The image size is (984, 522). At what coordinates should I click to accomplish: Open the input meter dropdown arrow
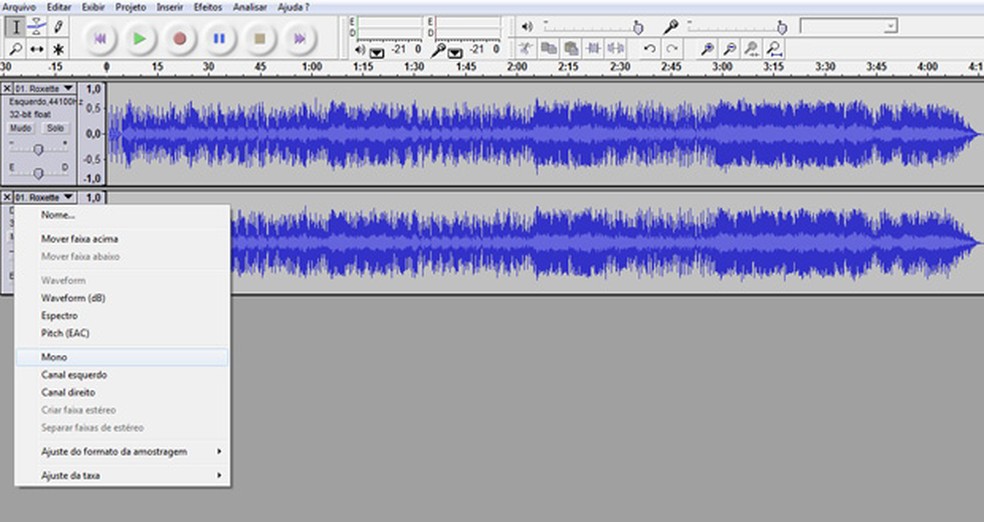pyautogui.click(x=455, y=53)
